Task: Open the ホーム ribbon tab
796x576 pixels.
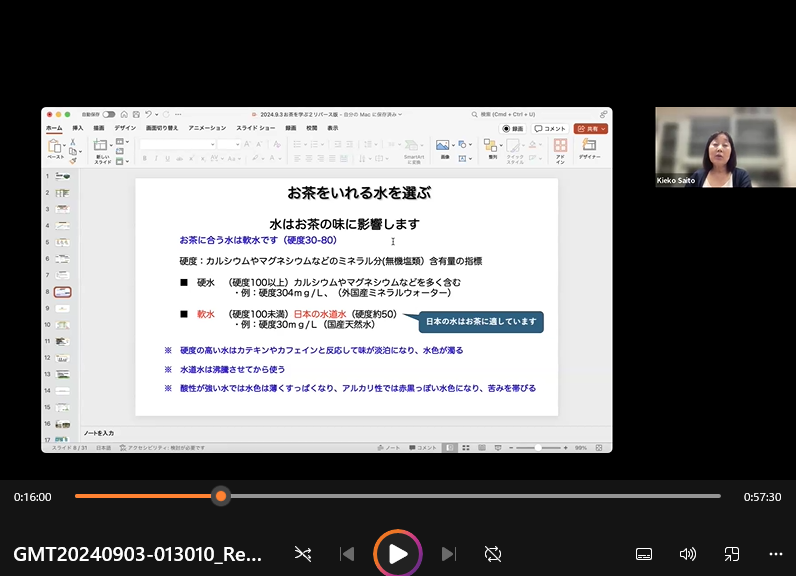Action: (54, 128)
